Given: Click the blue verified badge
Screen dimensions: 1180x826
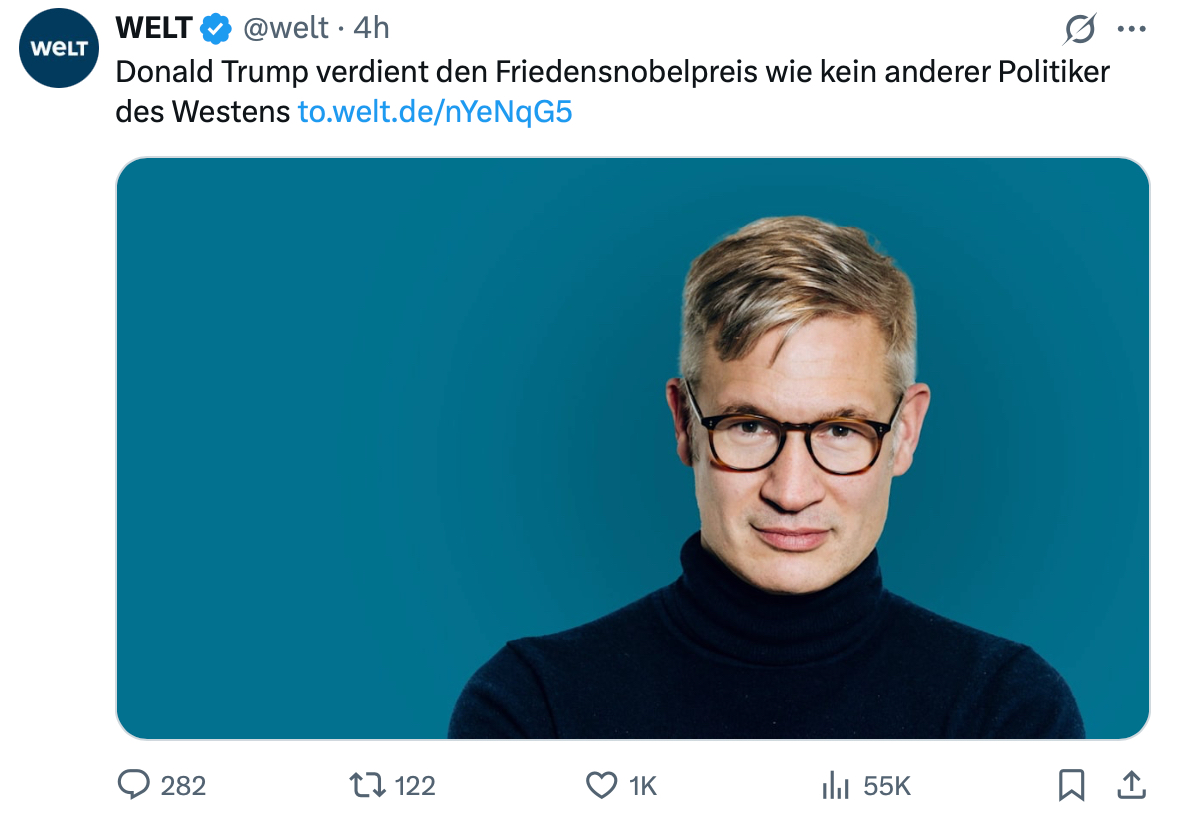Looking at the screenshot, I should pos(216,29).
